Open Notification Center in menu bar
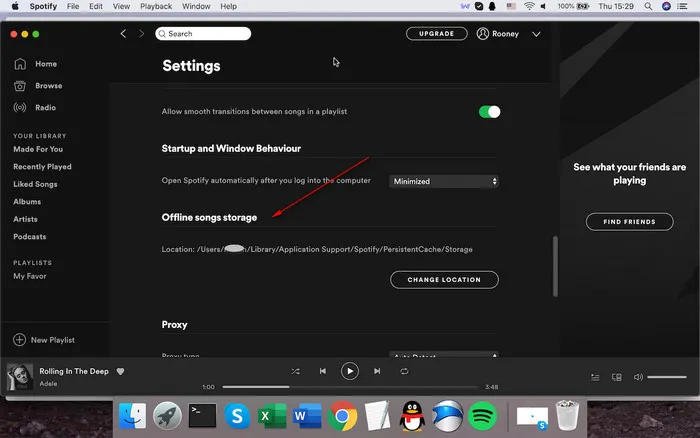 pyautogui.click(x=683, y=6)
